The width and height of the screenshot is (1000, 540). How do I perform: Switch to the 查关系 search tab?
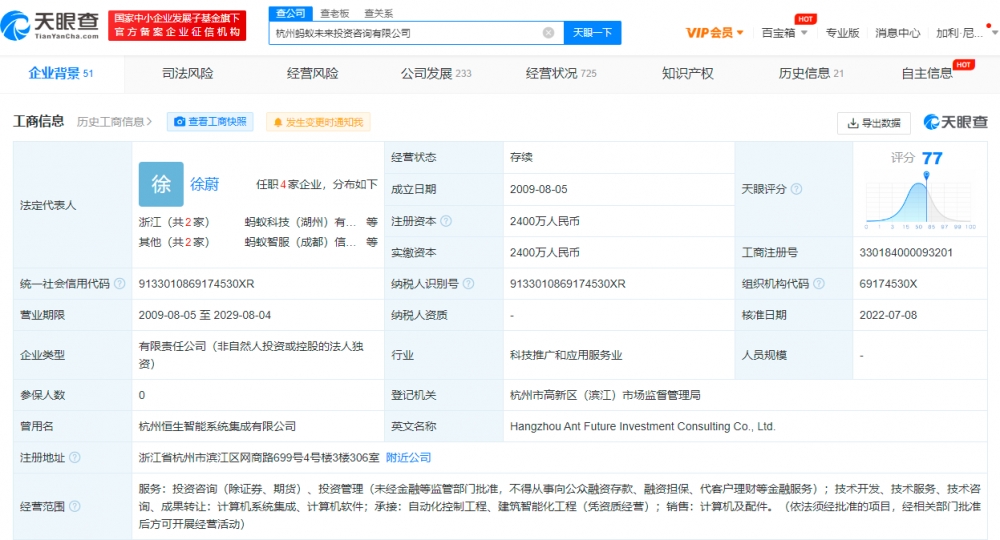pos(378,13)
